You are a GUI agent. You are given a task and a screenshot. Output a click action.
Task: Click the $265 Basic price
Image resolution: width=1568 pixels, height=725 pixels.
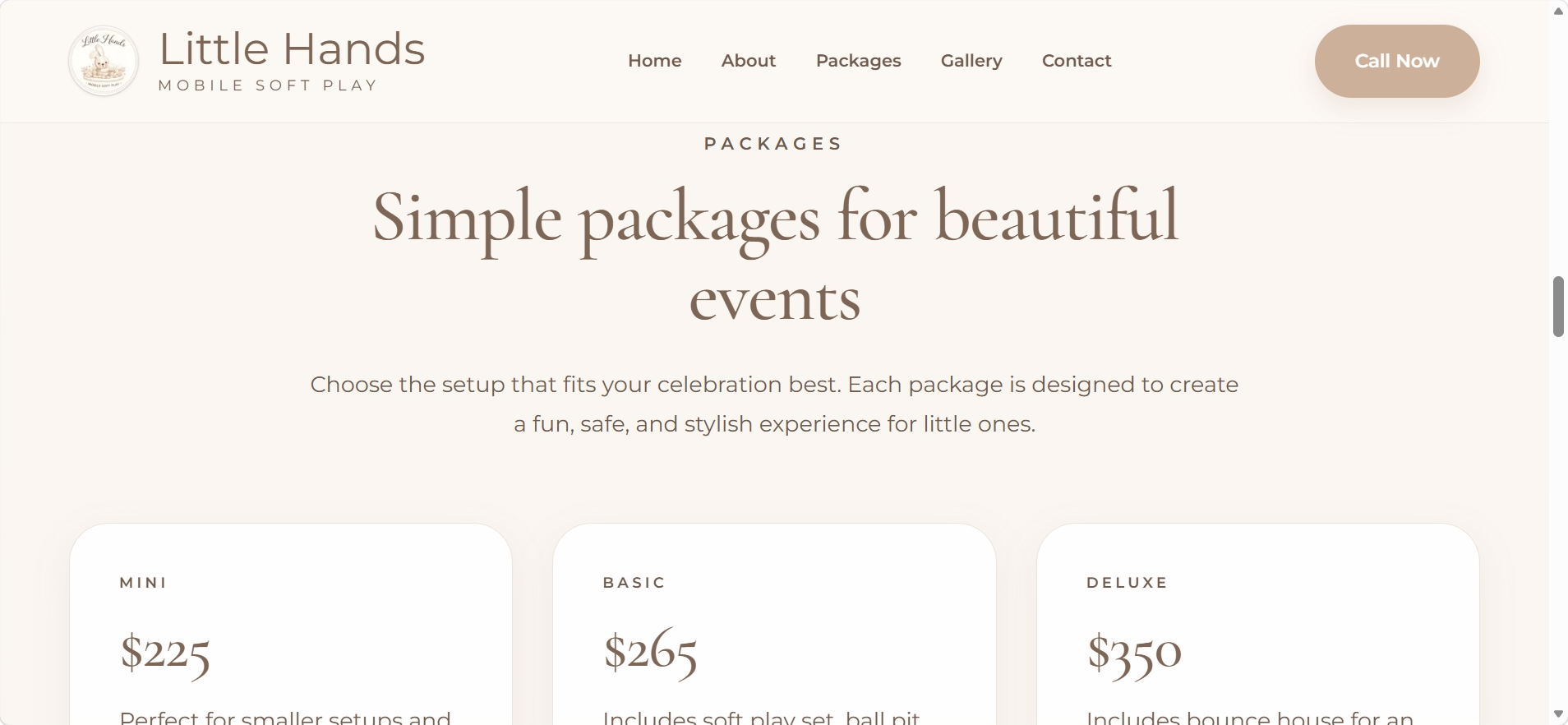pyautogui.click(x=650, y=653)
